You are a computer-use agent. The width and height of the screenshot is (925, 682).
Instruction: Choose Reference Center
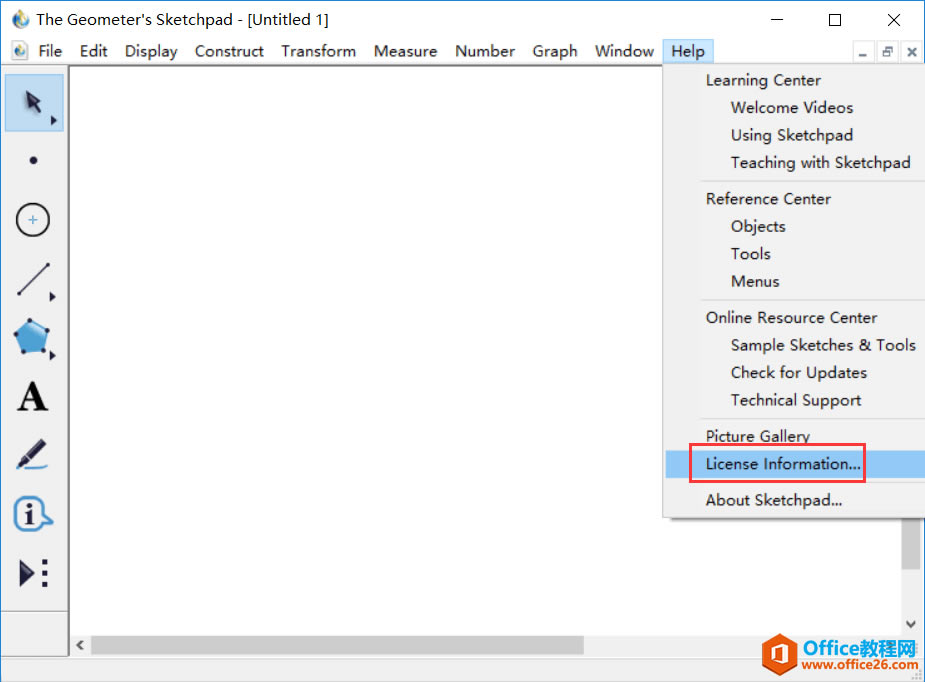[x=768, y=199]
